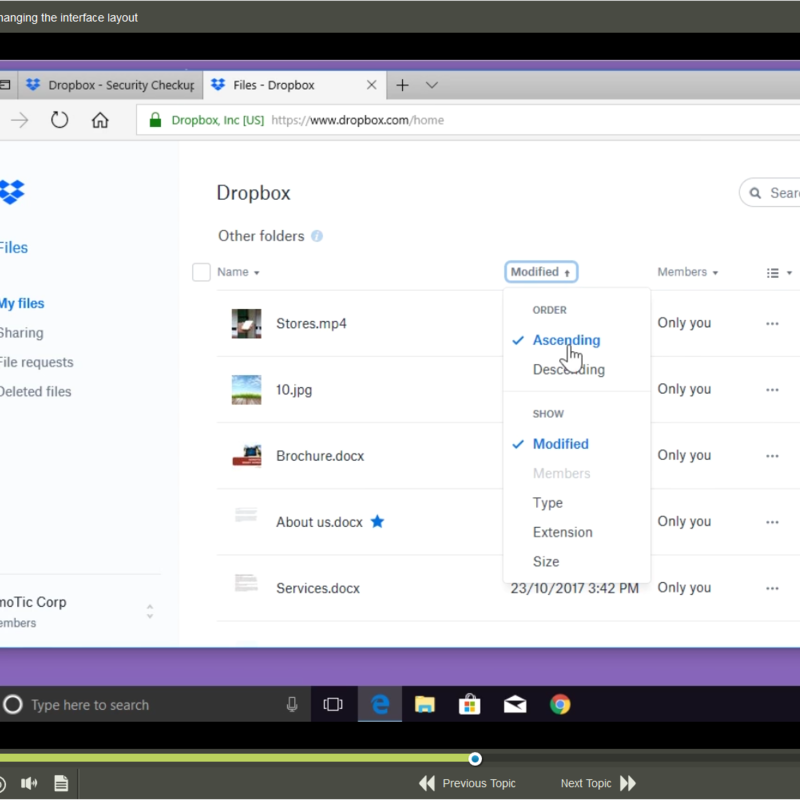Click Next Topic in the player
The image size is (800, 800).
click(x=598, y=783)
